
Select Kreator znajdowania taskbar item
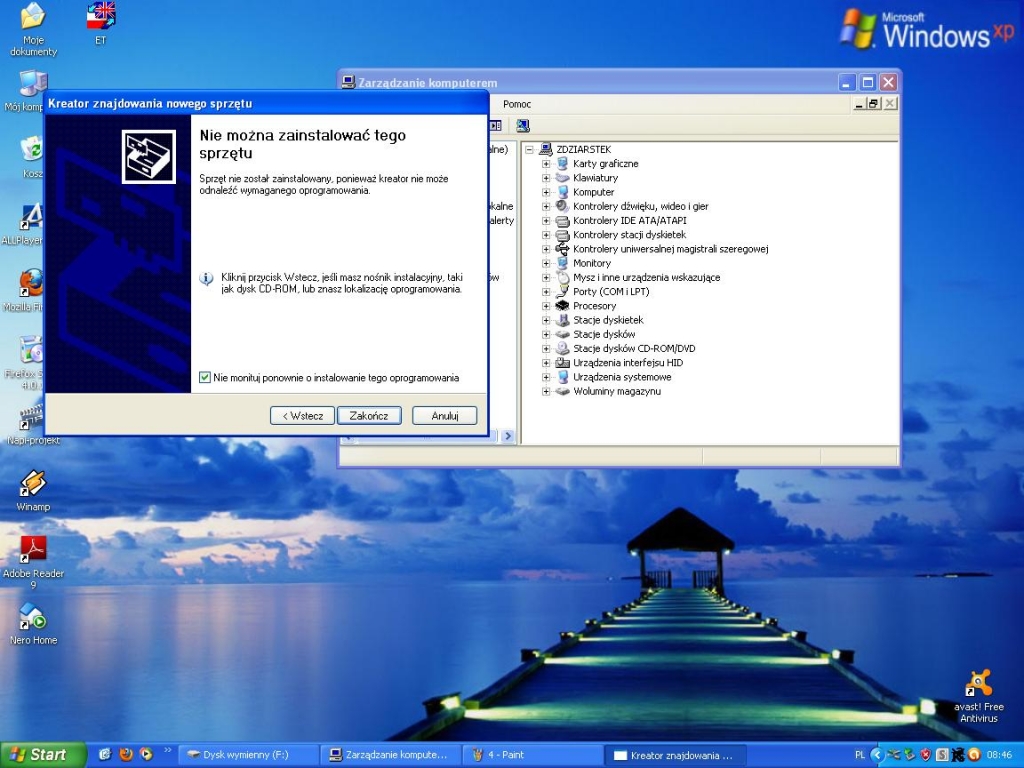[x=676, y=755]
